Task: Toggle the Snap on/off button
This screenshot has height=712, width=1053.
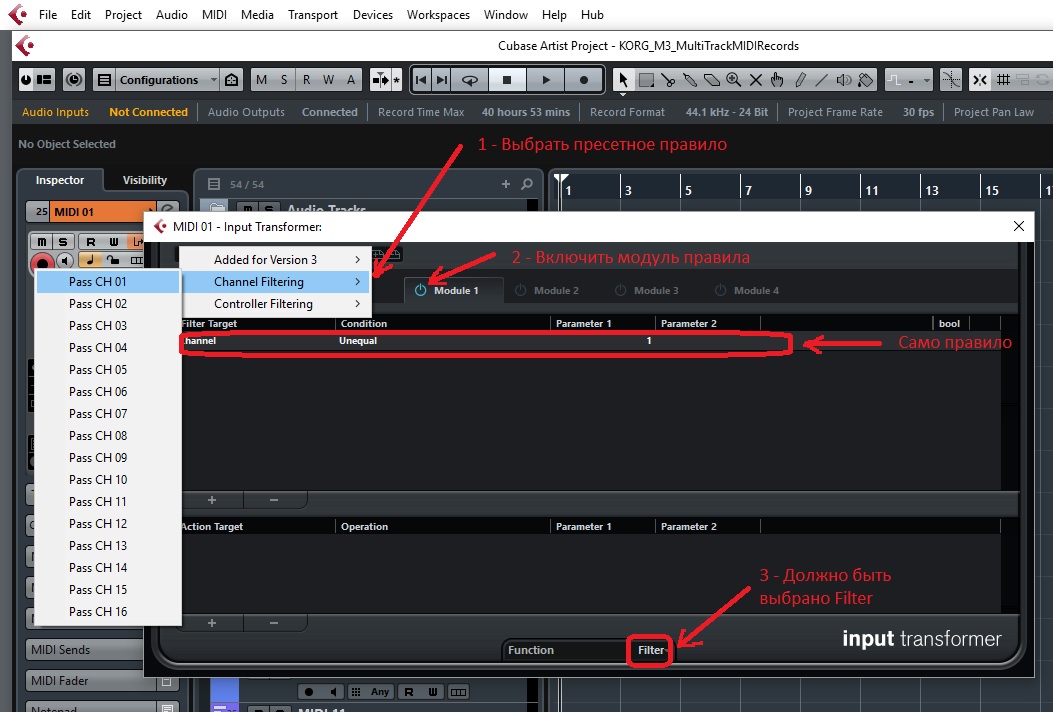Action: click(x=980, y=80)
